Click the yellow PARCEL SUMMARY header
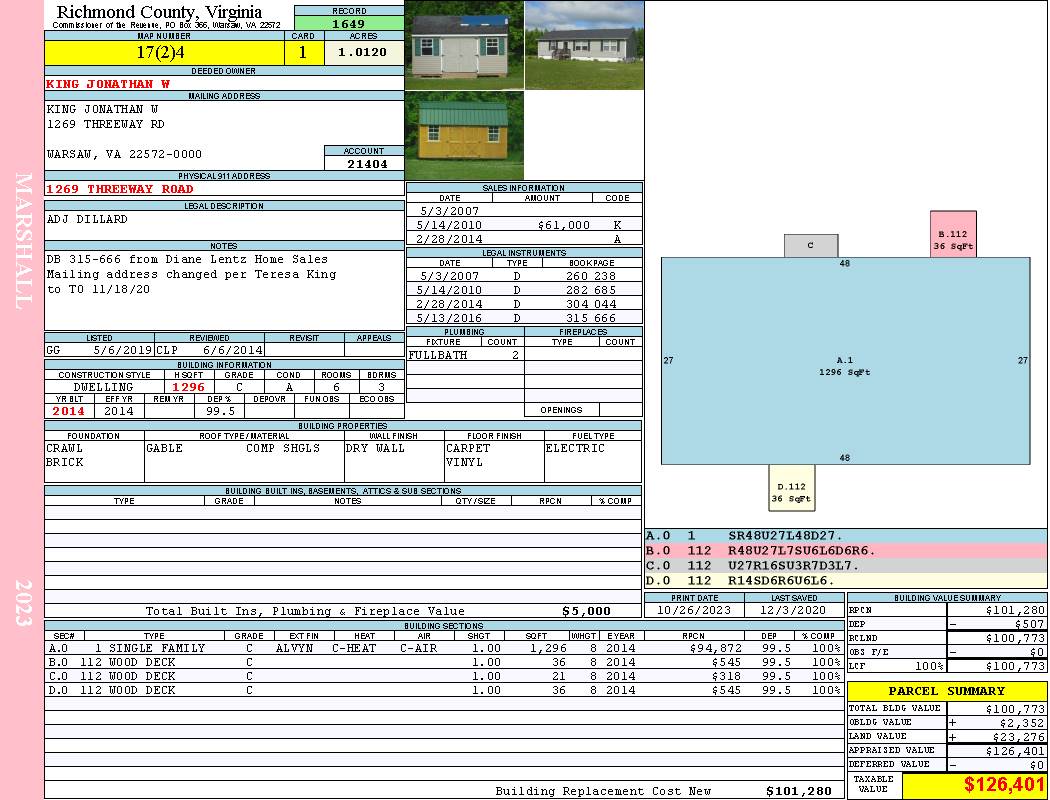The height and width of the screenshot is (800, 1050). coord(946,691)
